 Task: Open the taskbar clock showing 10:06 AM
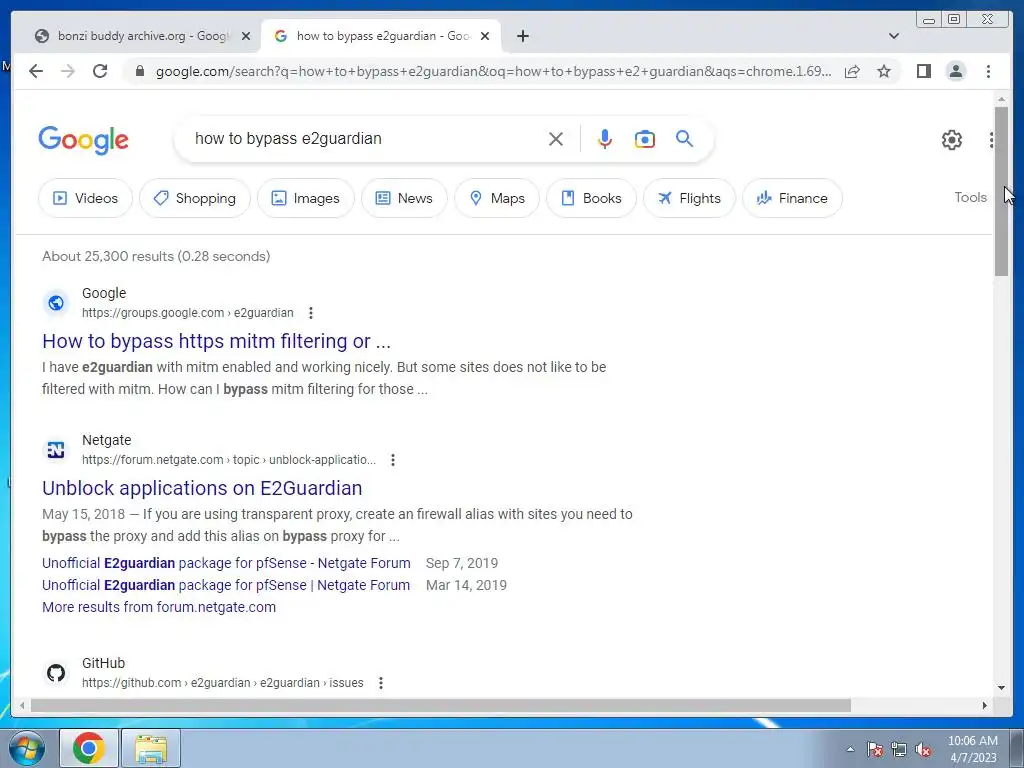coord(972,749)
